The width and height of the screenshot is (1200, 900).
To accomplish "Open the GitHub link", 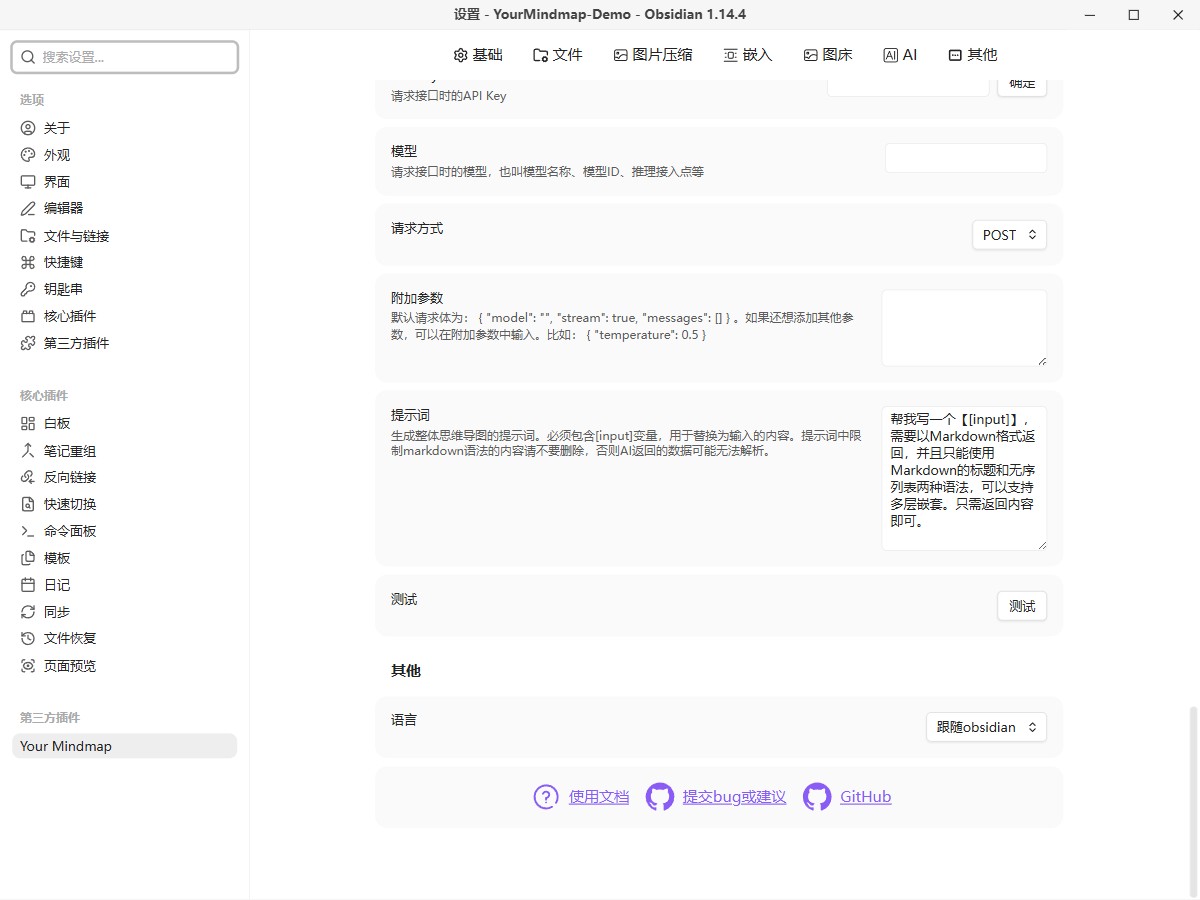I will pyautogui.click(x=865, y=797).
